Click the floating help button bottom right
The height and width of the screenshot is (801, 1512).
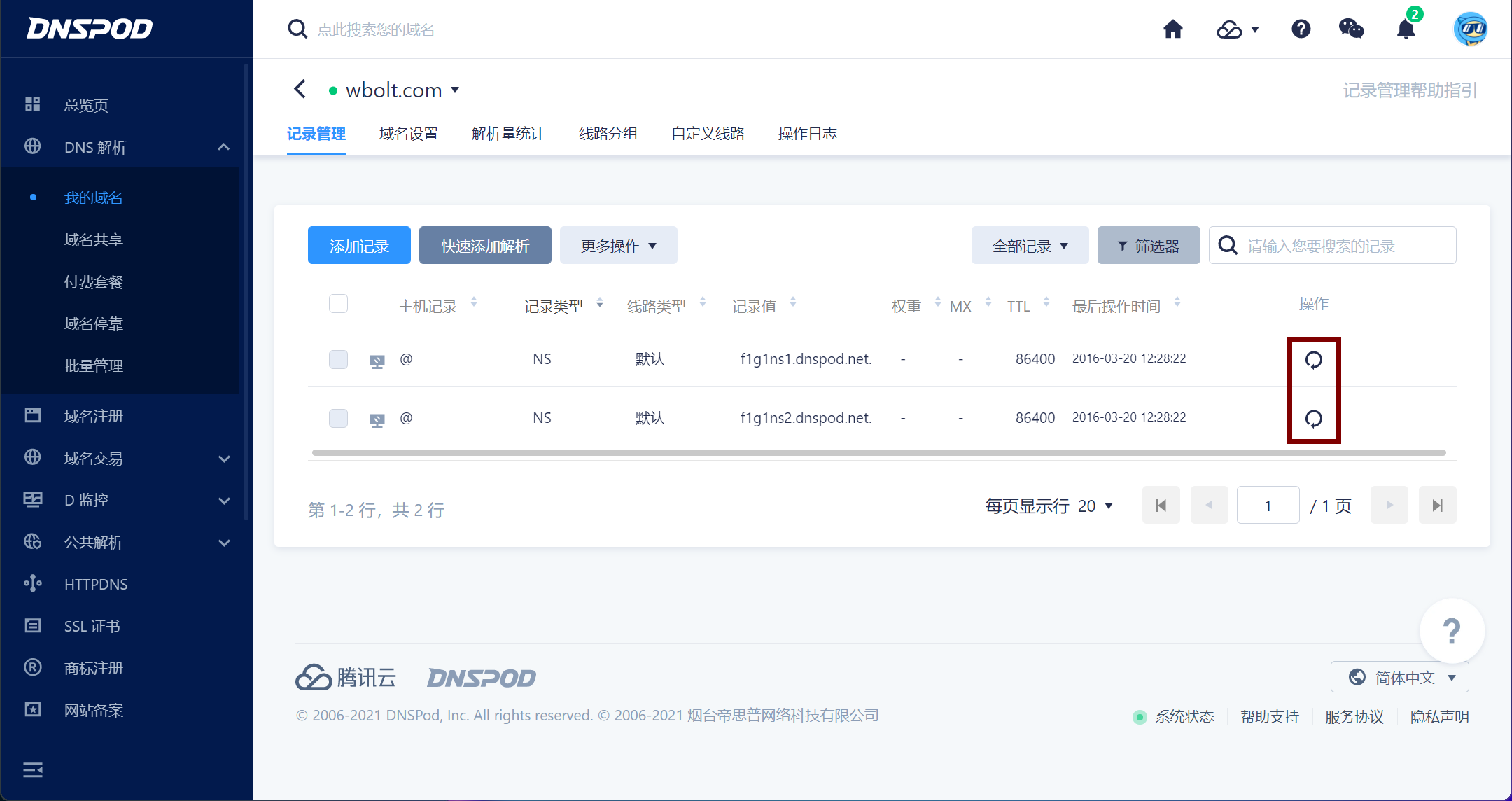click(x=1452, y=630)
